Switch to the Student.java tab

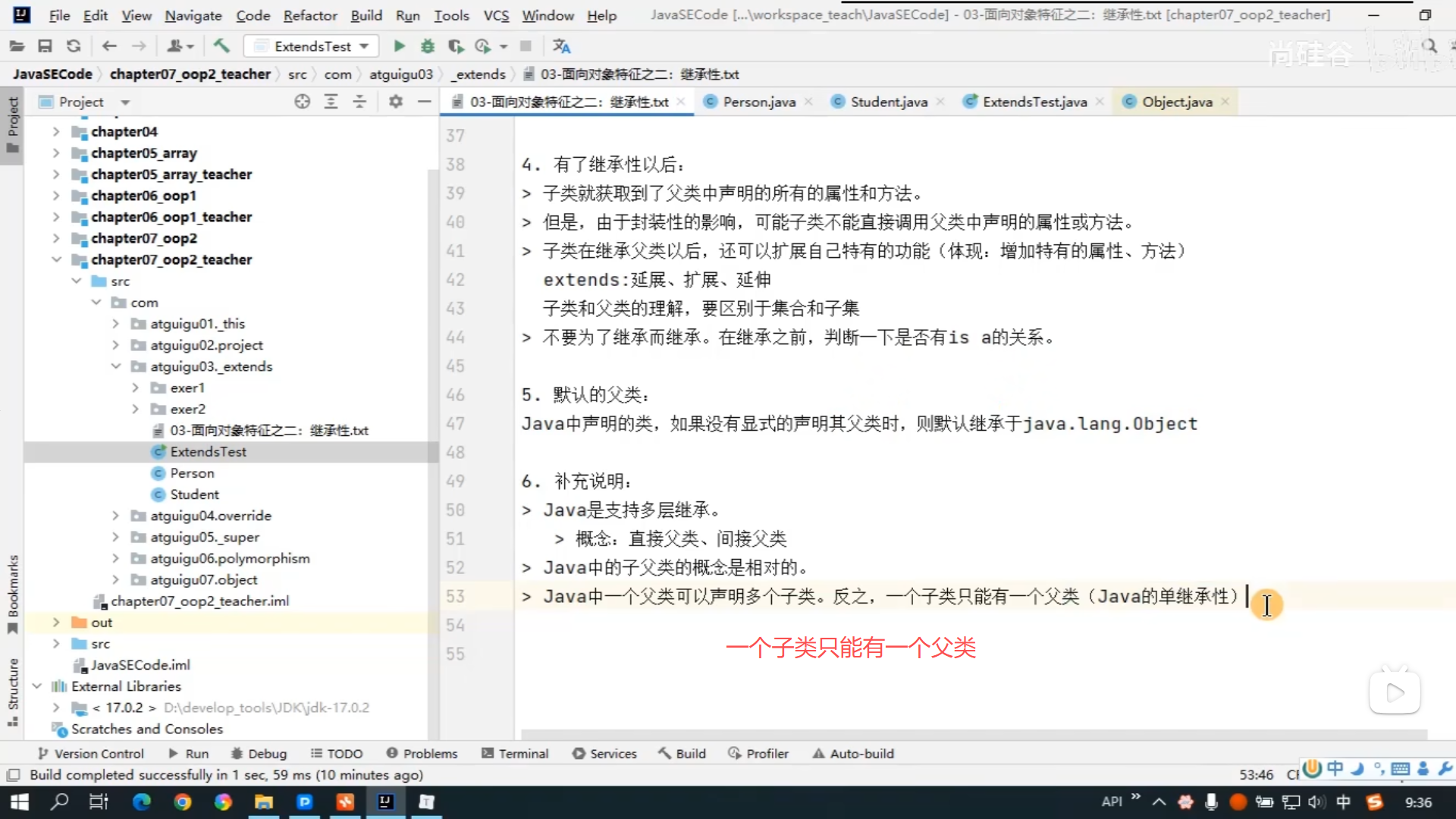pos(888,102)
